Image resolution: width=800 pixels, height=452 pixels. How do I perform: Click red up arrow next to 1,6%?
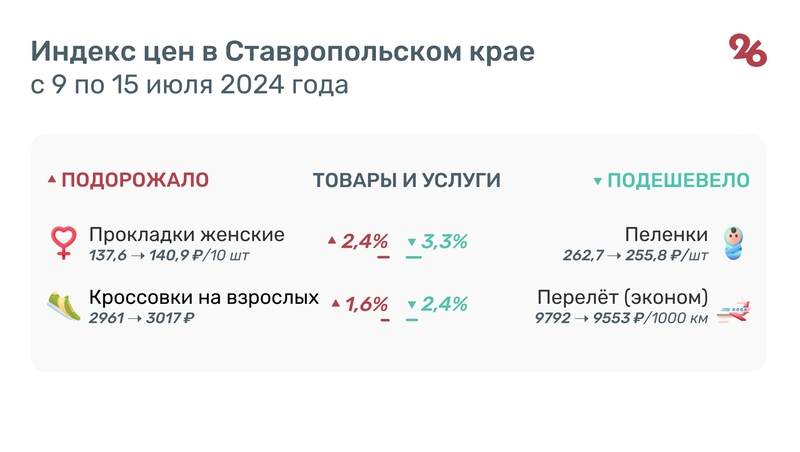336,304
